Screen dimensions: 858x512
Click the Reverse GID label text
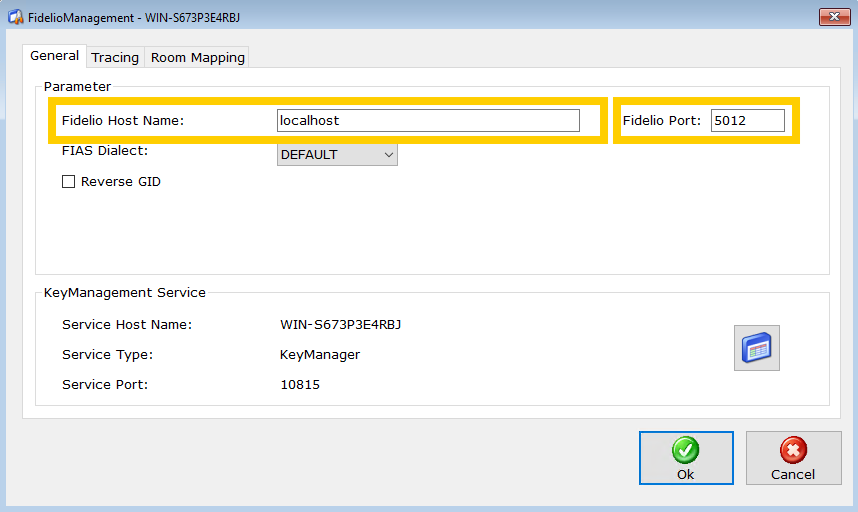120,182
